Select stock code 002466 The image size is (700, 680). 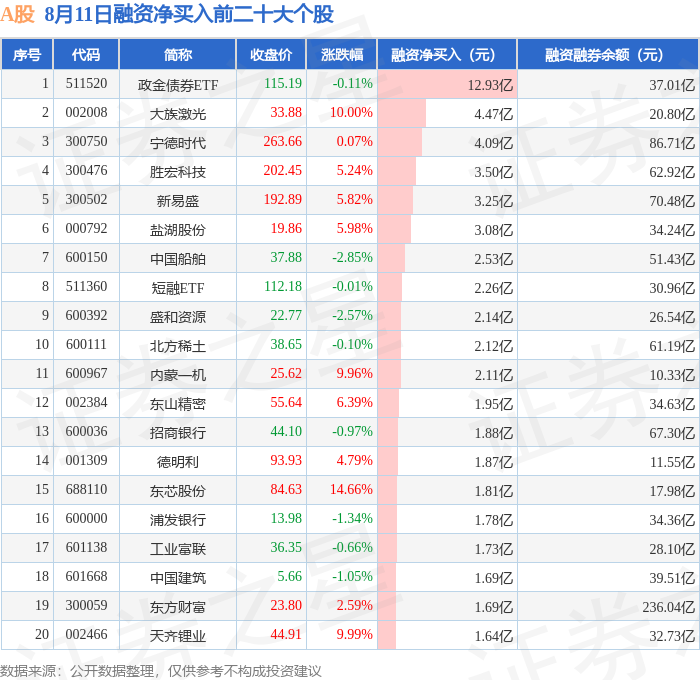click(x=86, y=635)
